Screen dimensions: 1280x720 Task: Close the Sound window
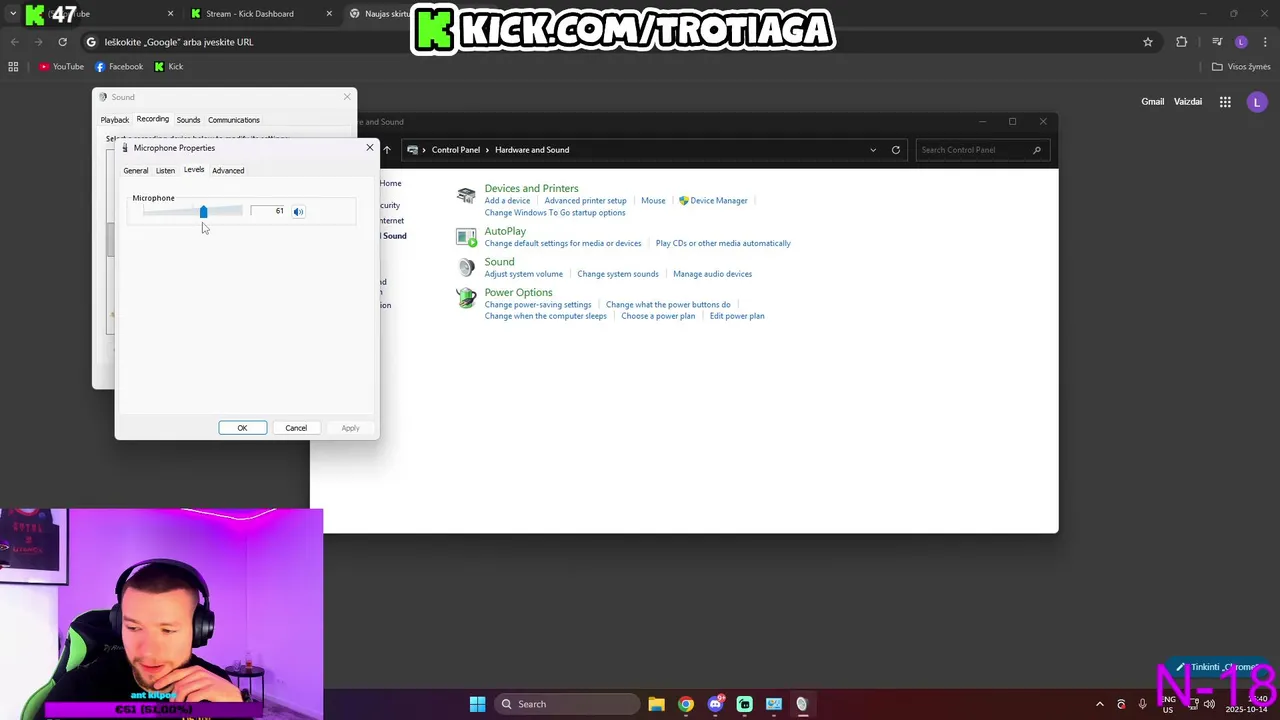(x=347, y=97)
